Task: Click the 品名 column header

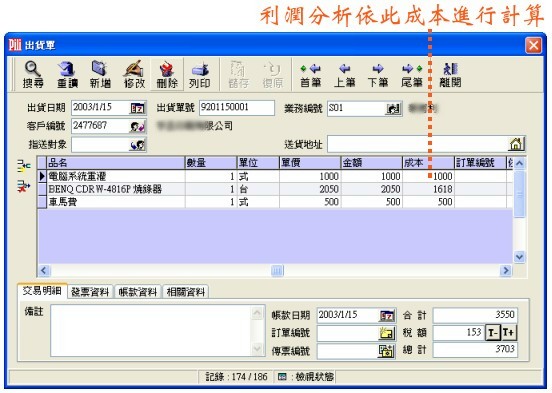Action: click(x=115, y=163)
